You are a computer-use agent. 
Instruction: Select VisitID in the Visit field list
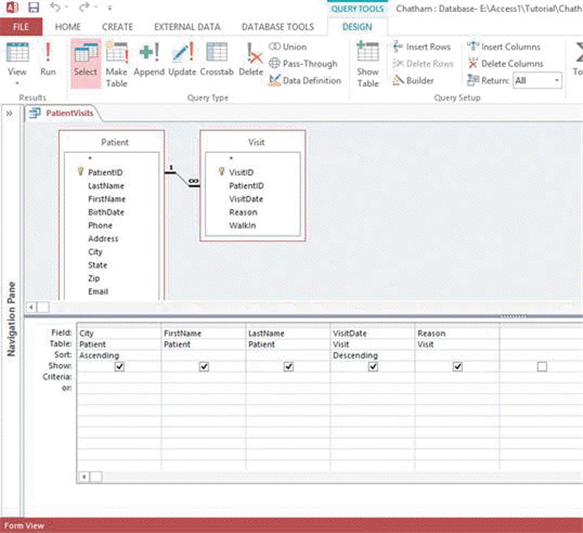(241, 172)
